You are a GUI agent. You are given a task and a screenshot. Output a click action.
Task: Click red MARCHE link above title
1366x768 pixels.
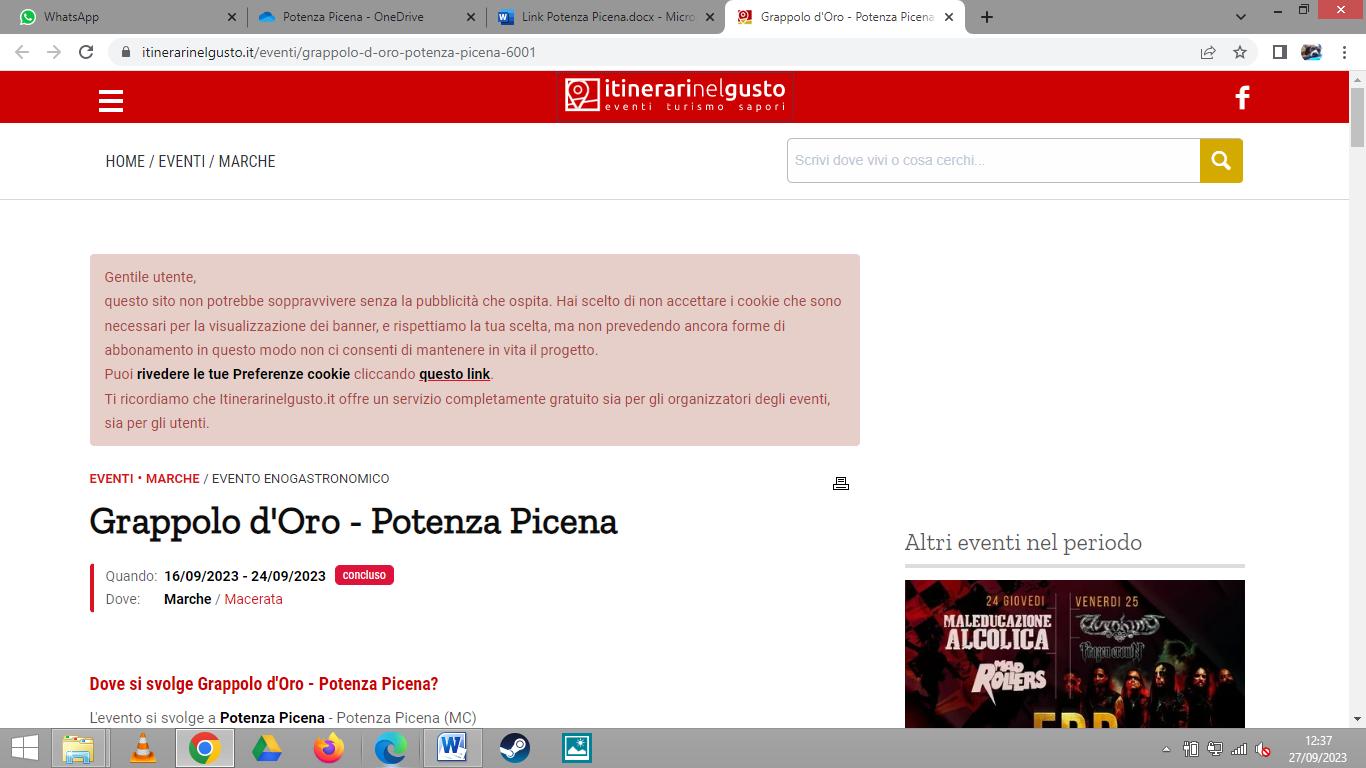pos(173,479)
